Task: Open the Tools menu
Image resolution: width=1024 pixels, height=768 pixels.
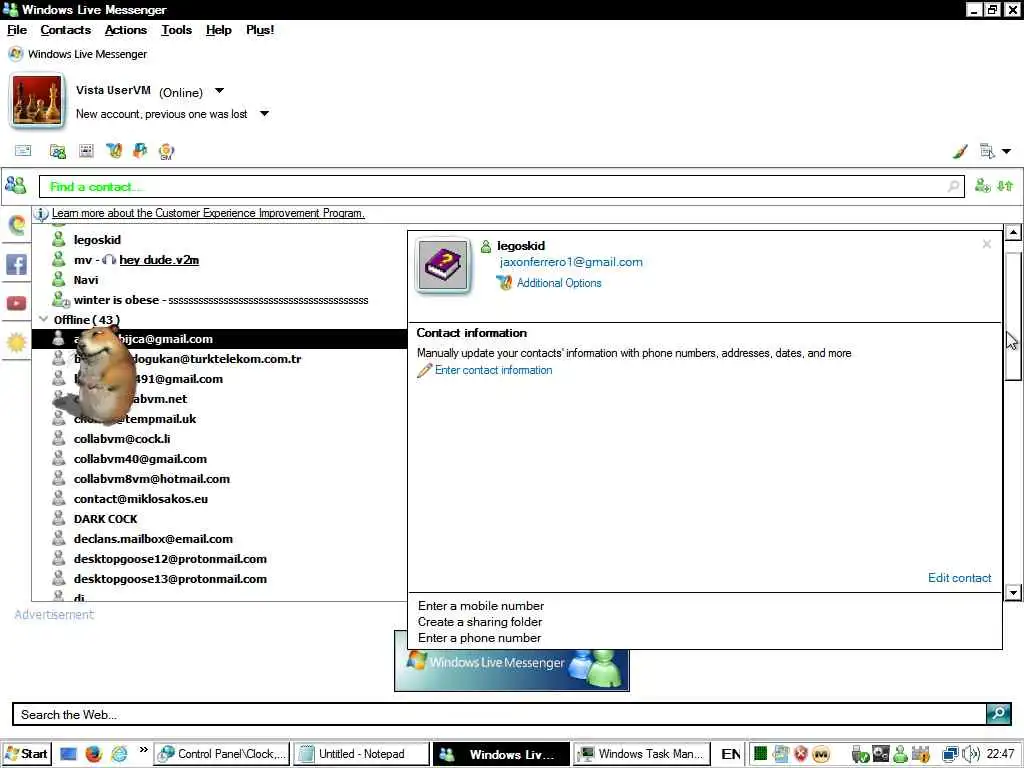Action: pos(176,30)
